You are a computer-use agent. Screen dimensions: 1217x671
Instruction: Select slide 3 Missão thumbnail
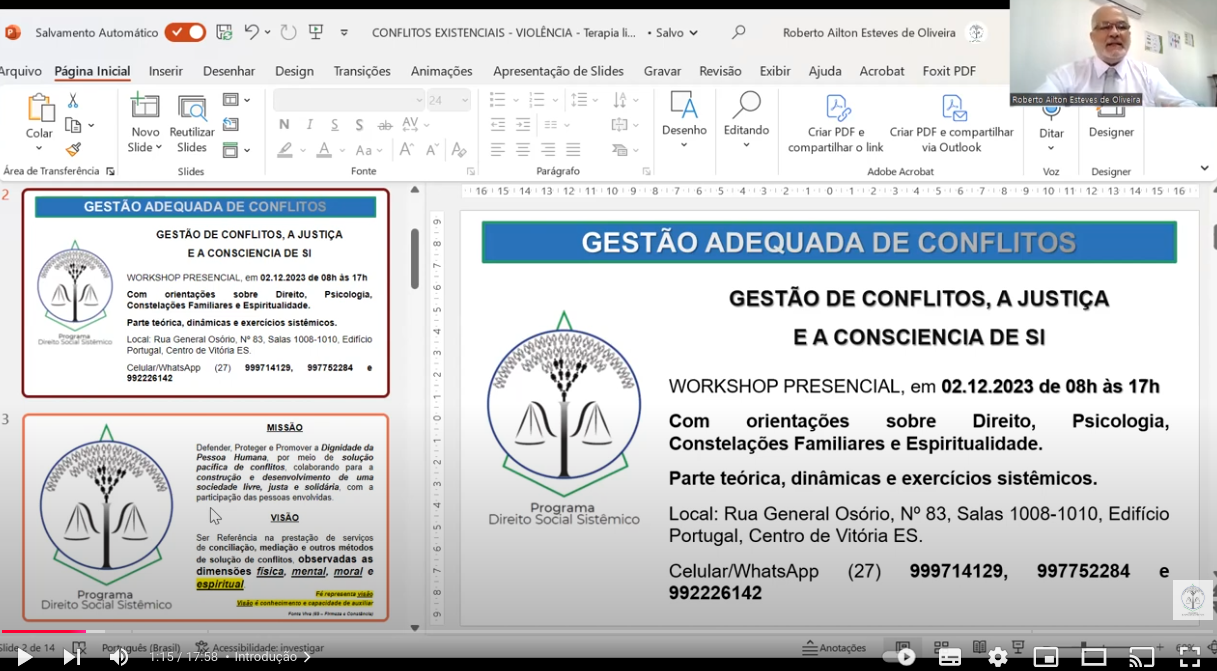[x=205, y=518]
